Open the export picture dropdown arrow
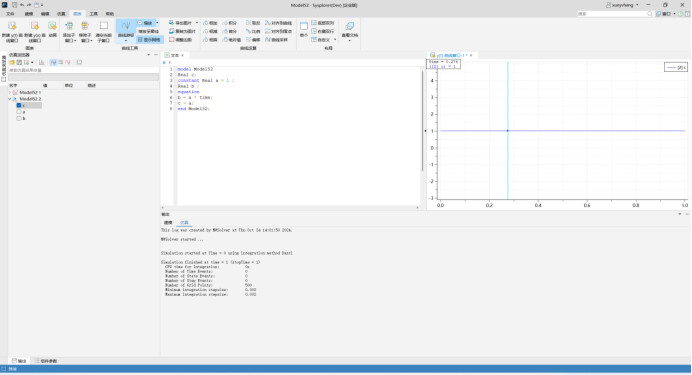The width and height of the screenshot is (692, 375). pos(197,23)
